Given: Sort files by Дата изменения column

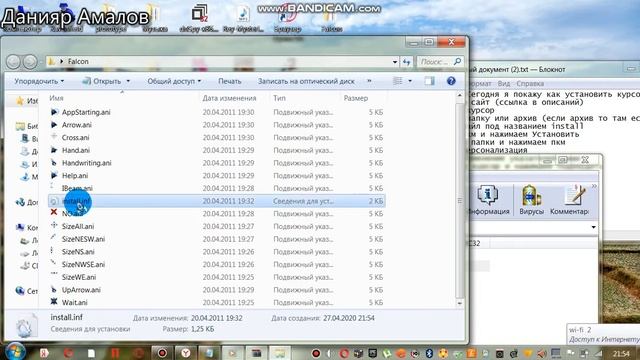Looking at the screenshot, I should (x=229, y=98).
